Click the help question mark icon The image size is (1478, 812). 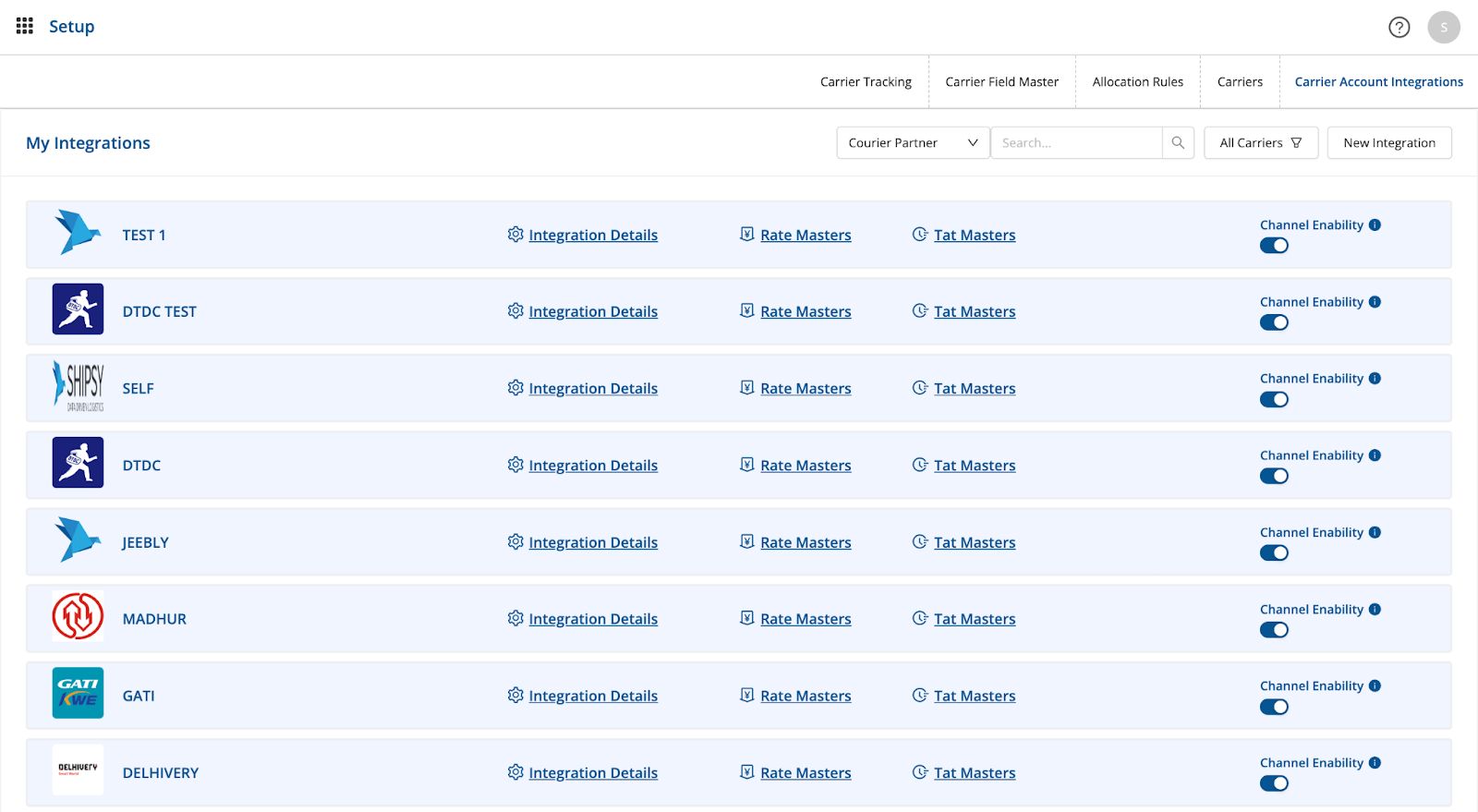(x=1399, y=28)
